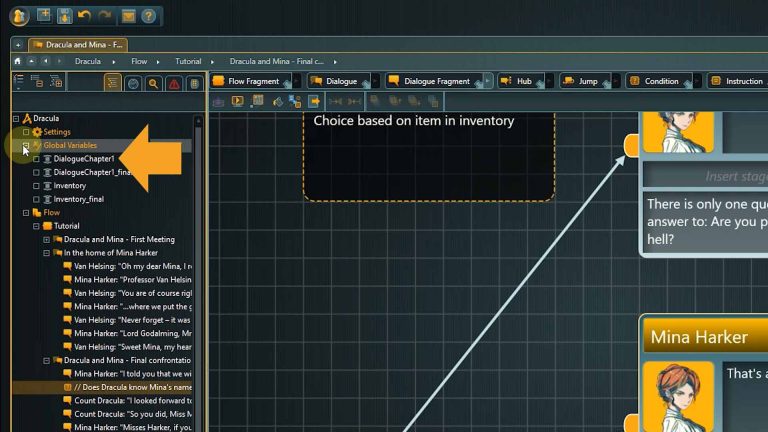Open the envelope message icon
The width and height of the screenshot is (768, 432).
tap(128, 17)
